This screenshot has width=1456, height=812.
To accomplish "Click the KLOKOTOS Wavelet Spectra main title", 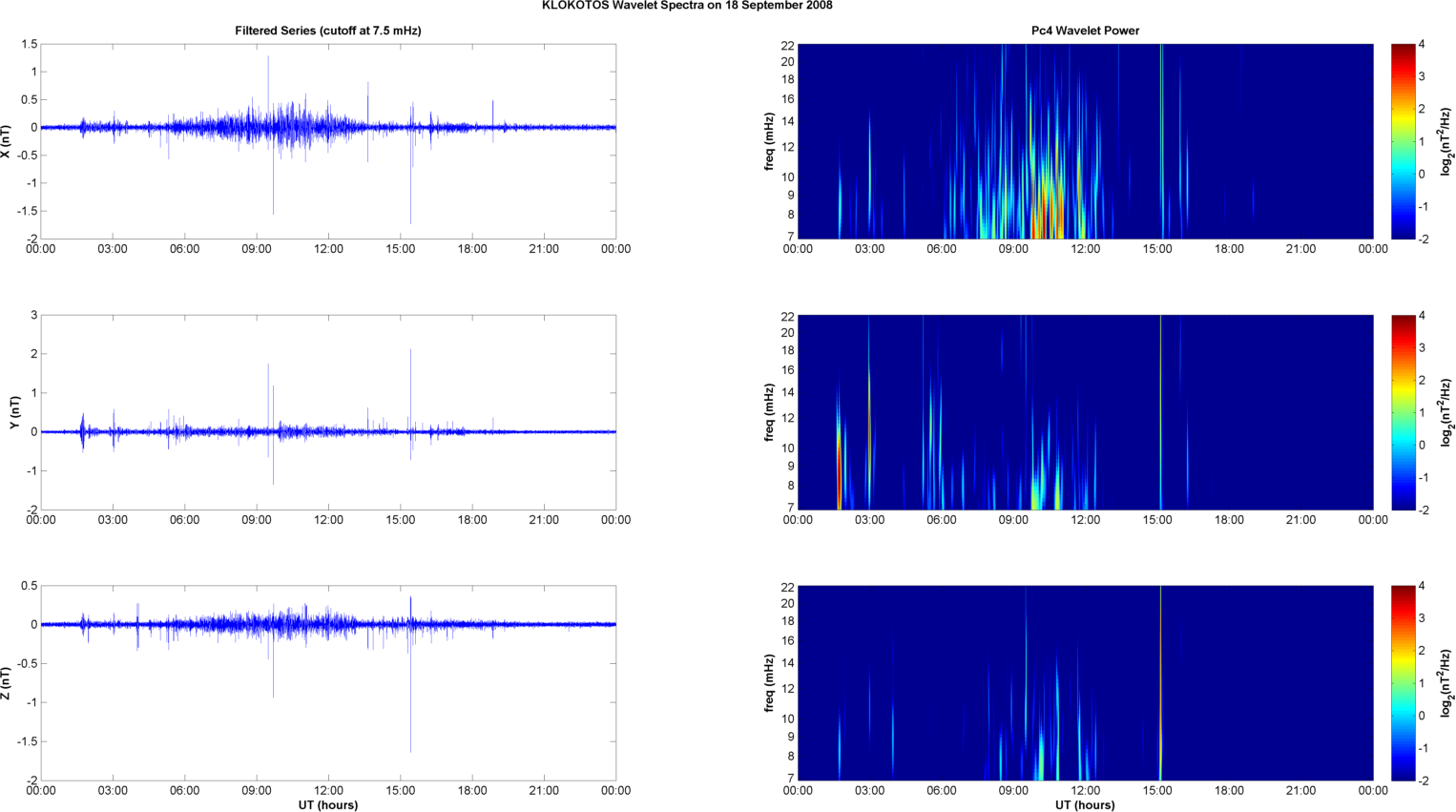I will pyautogui.click(x=687, y=6).
